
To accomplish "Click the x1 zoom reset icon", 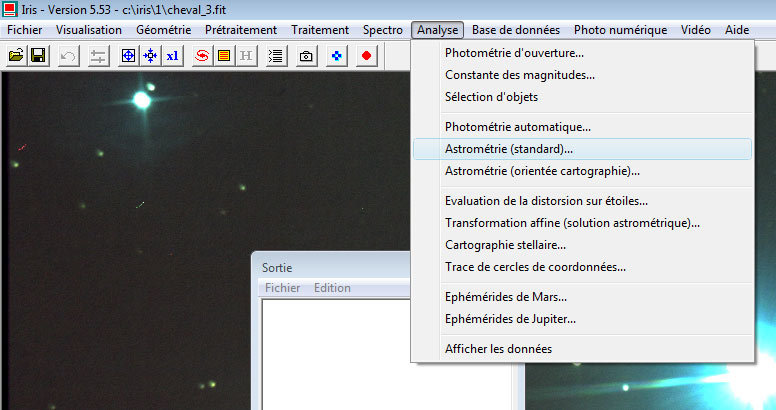I will click(172, 55).
